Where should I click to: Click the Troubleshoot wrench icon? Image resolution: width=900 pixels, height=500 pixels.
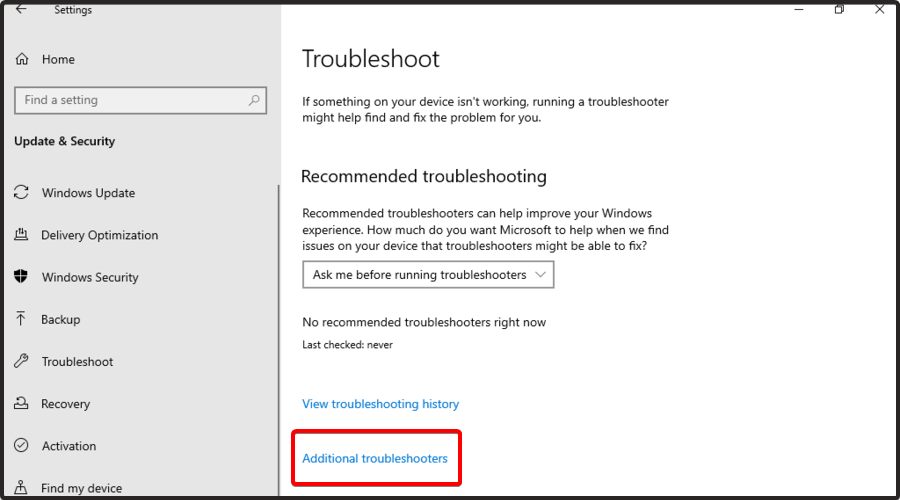[21, 361]
